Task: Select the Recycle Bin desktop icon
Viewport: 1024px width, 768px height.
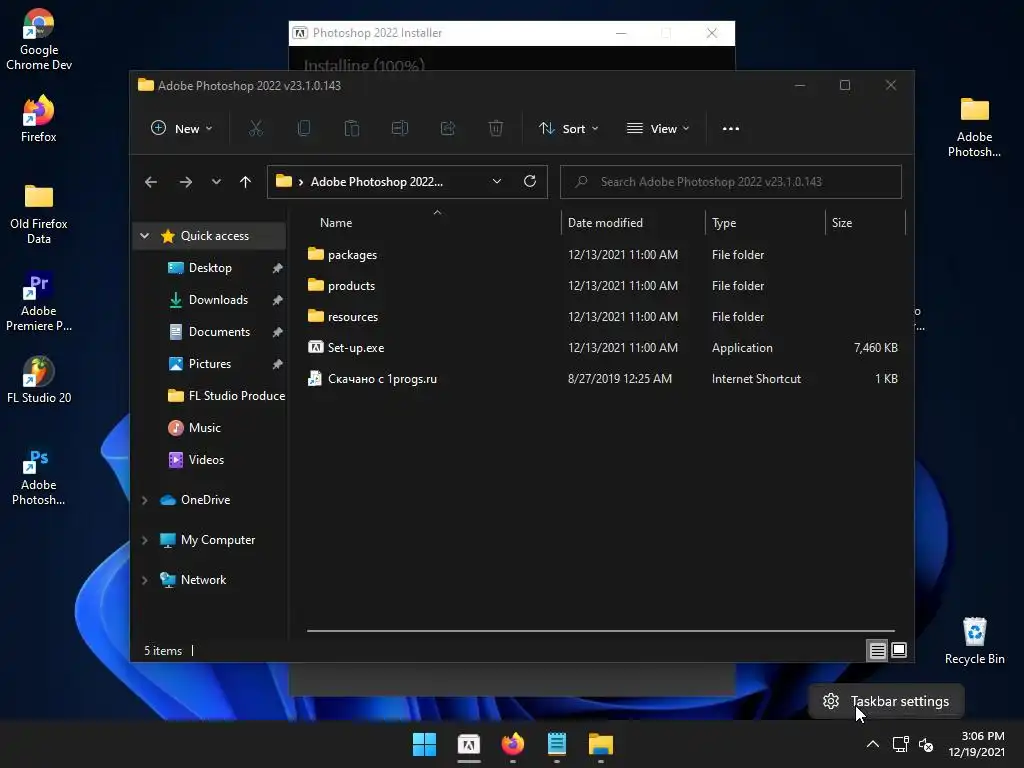Action: tap(974, 641)
